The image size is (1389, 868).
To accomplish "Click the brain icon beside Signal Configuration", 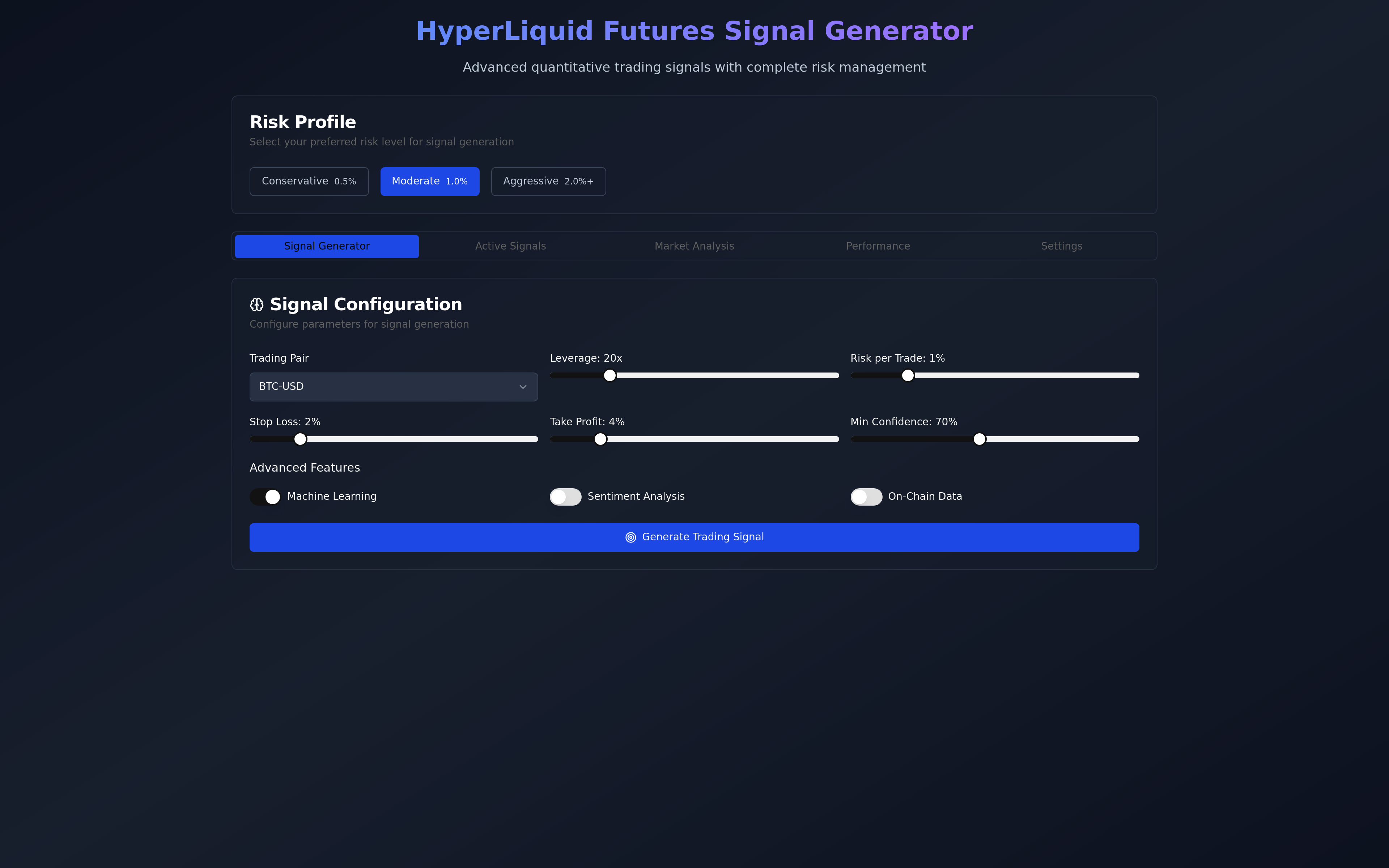I will [256, 304].
